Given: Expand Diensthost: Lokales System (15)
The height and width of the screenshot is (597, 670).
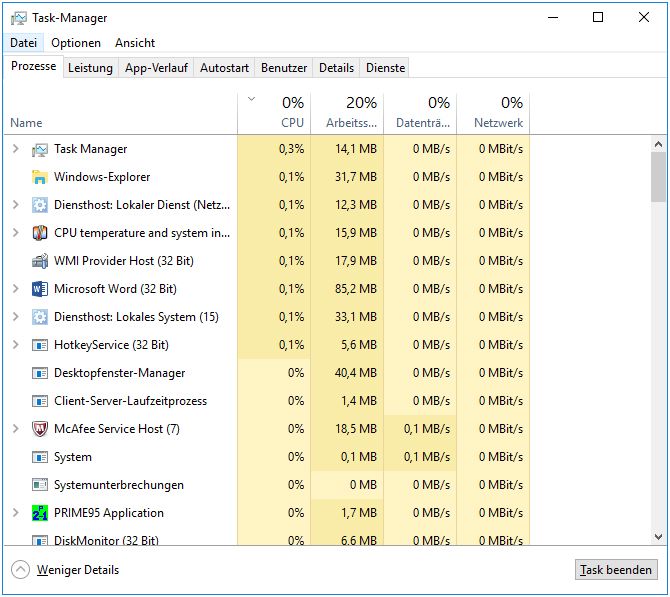Looking at the screenshot, I should pos(16,317).
